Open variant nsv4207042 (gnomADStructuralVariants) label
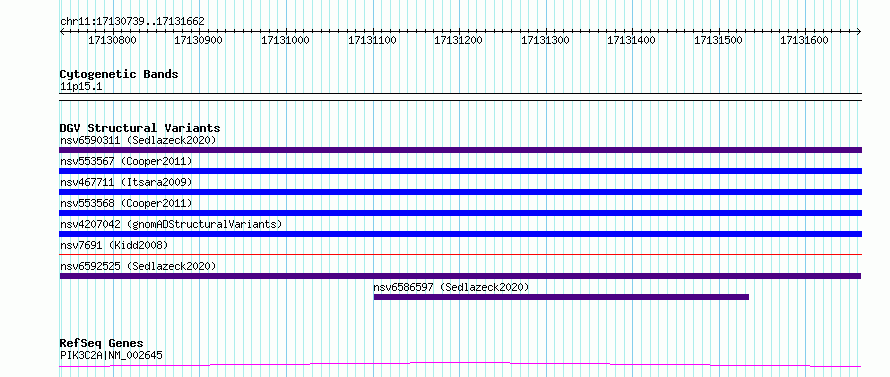890x377 pixels. click(x=171, y=224)
